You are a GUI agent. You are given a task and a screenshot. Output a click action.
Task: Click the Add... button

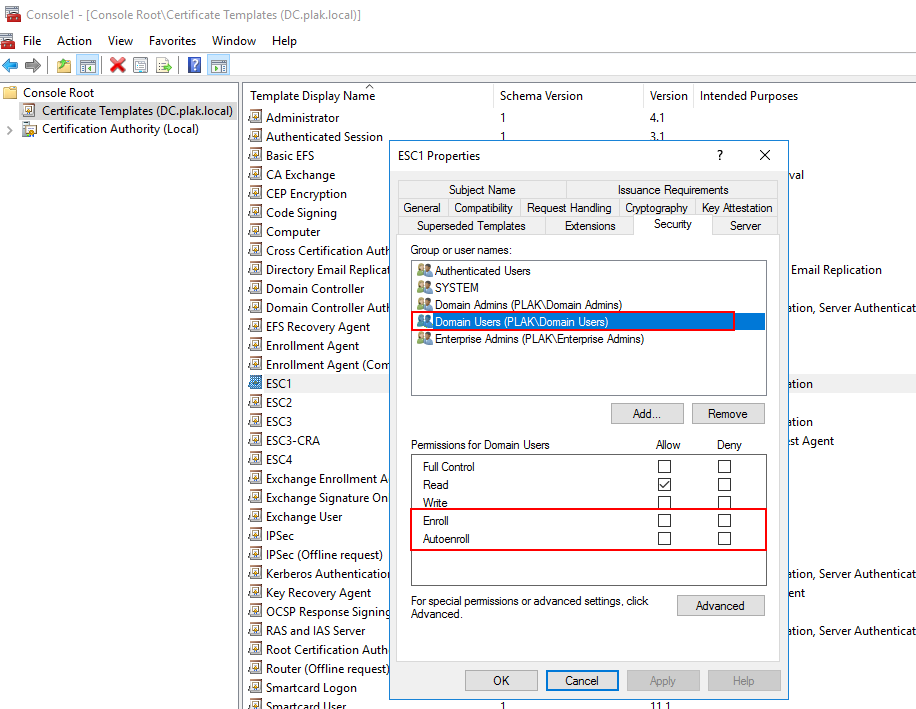647,414
